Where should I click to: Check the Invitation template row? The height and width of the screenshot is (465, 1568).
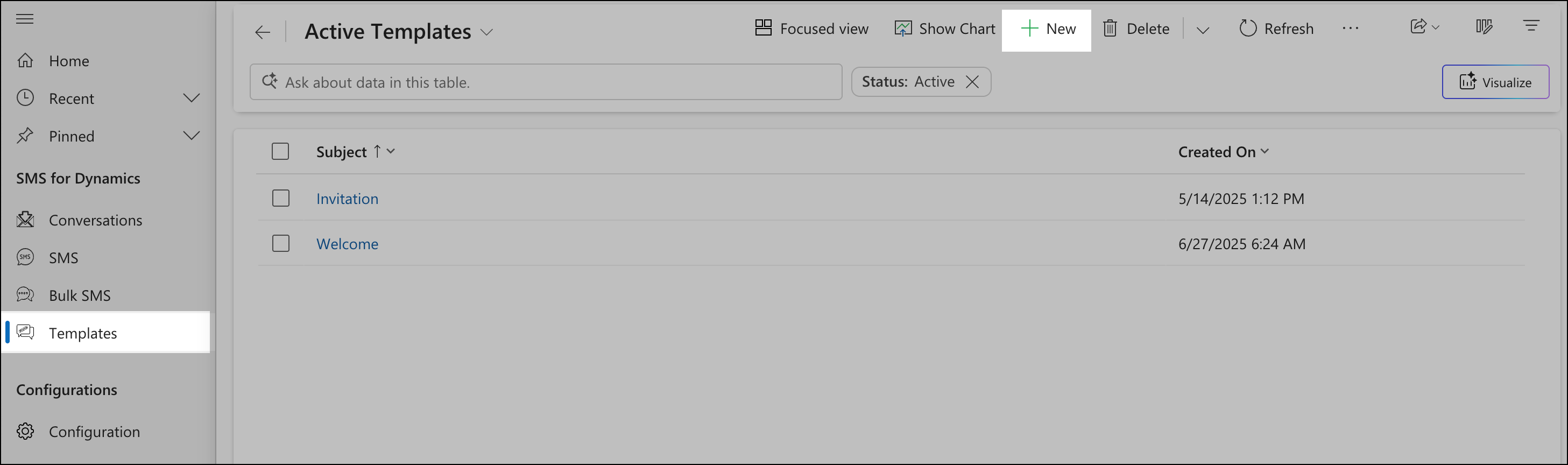(280, 198)
